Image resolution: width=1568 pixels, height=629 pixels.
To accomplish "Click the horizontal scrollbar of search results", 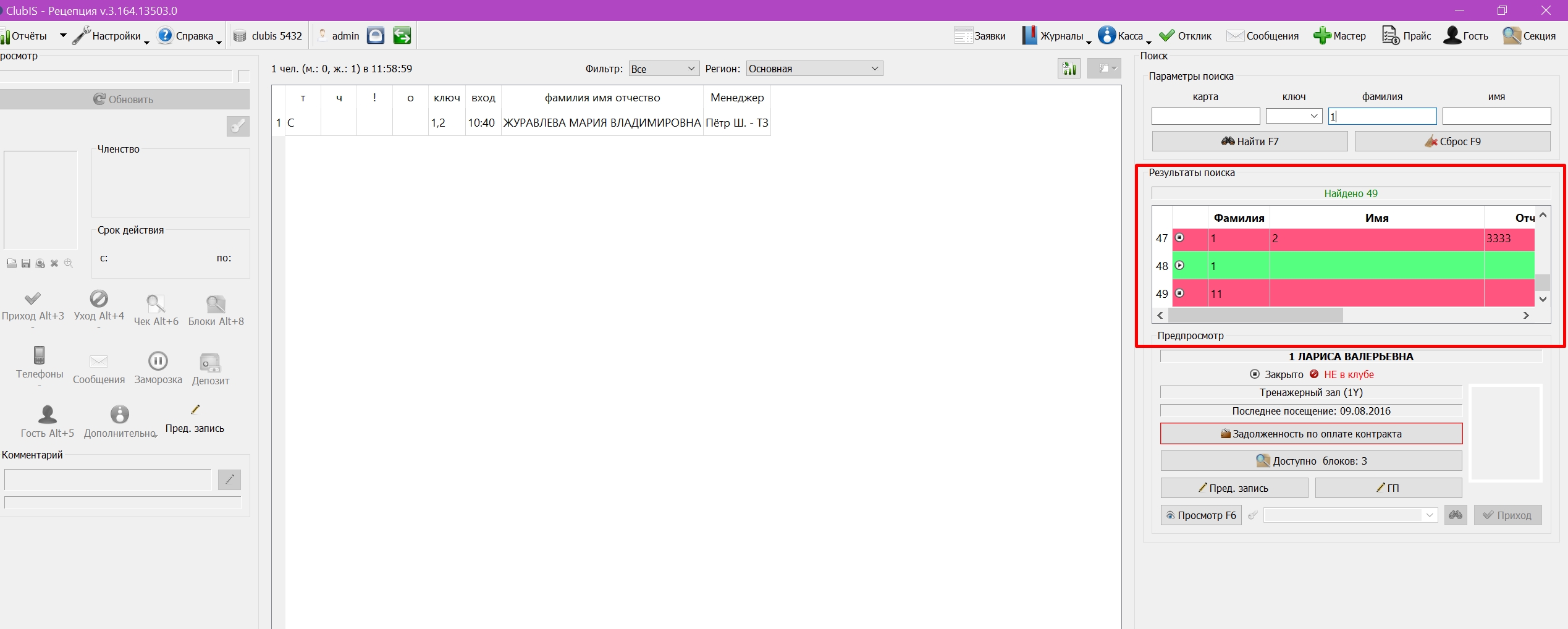I will coord(1343,316).
